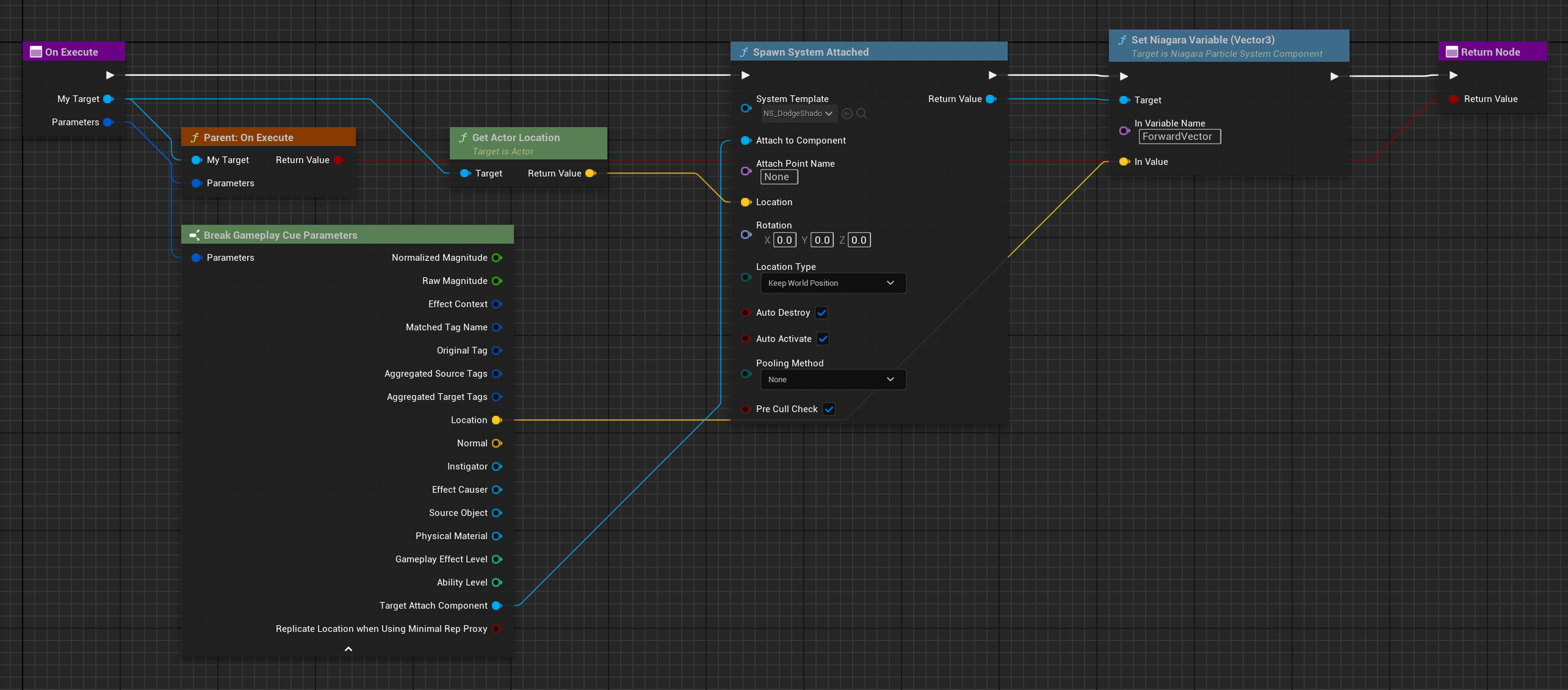Click browse-to-asset magnifier next to System Template
Viewport: 1568px width, 690px height.
point(862,114)
